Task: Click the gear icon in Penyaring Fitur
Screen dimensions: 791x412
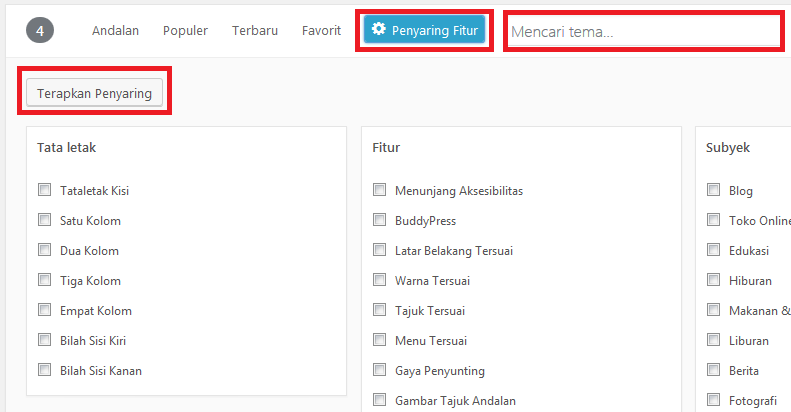Action: tap(379, 29)
